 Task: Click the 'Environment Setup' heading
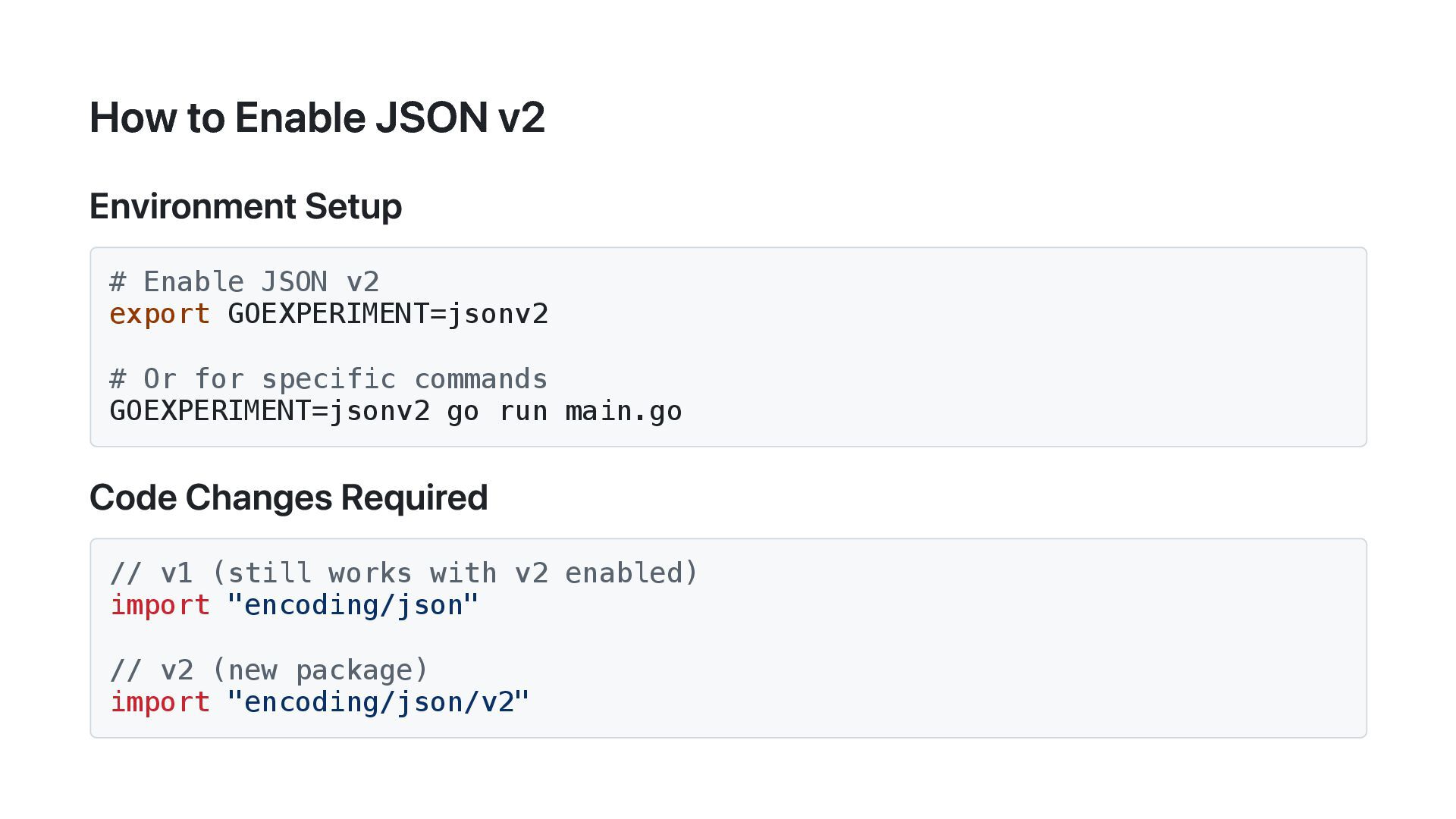[x=246, y=206]
